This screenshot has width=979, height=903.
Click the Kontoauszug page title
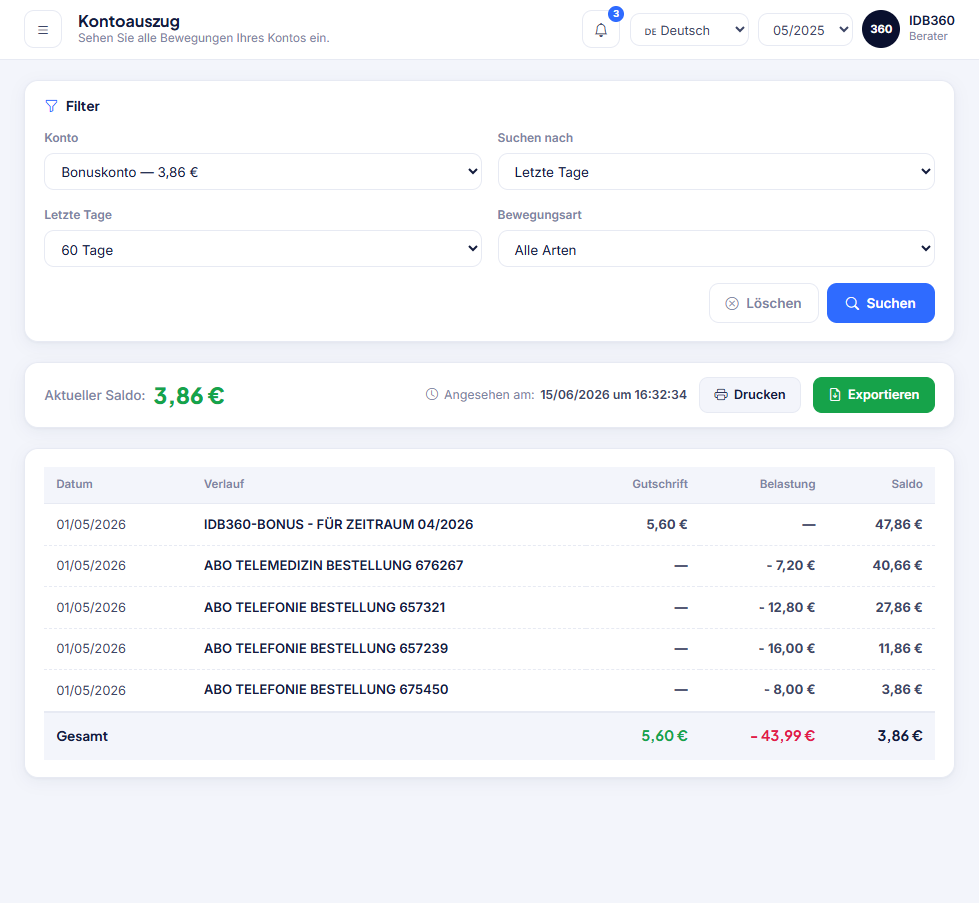click(x=129, y=21)
